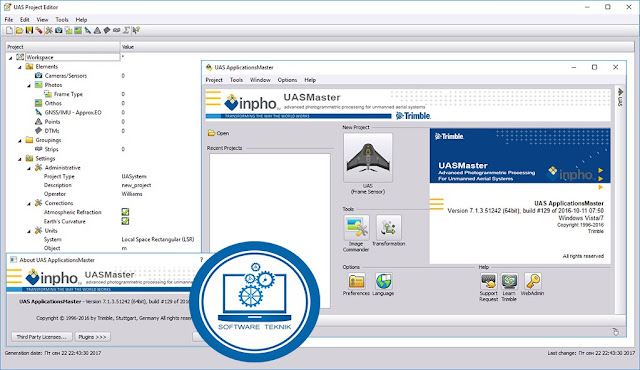Click the New project toolbar icon
640x370 pixels.
tap(9, 30)
